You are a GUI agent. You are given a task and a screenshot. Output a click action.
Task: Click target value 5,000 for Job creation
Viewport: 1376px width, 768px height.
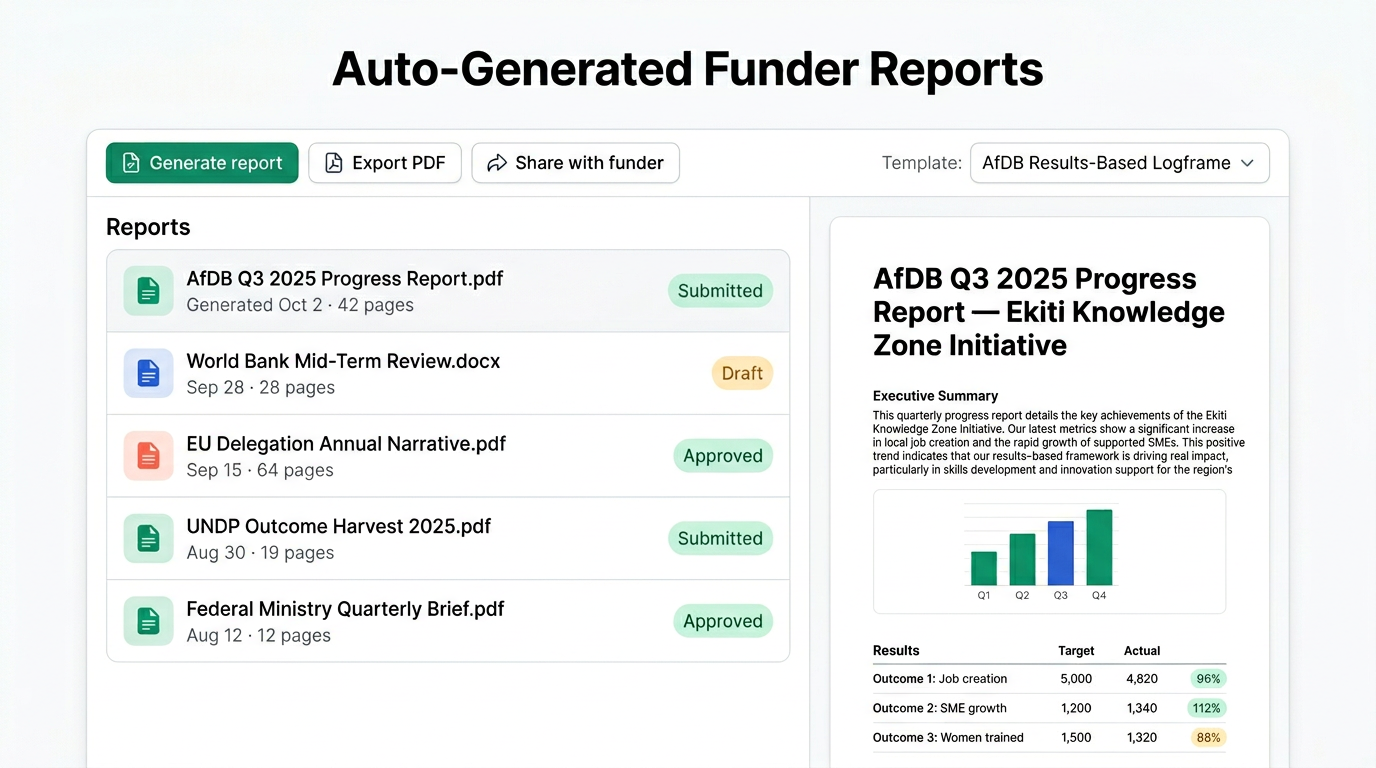pyautogui.click(x=1076, y=679)
